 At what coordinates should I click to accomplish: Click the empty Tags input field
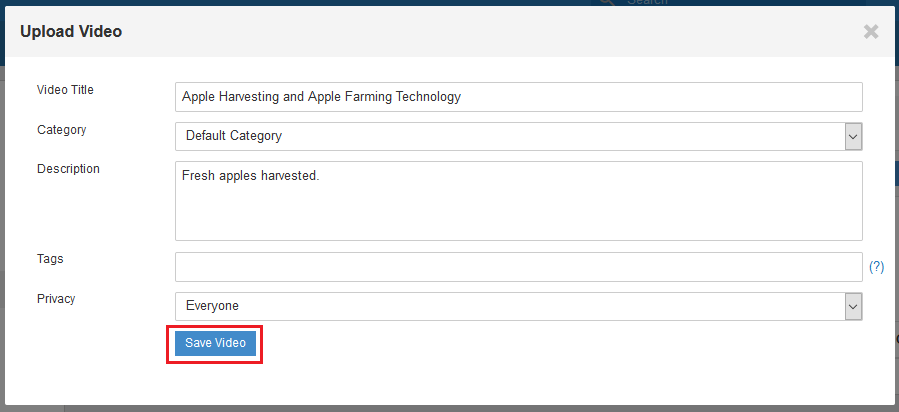[x=519, y=267]
